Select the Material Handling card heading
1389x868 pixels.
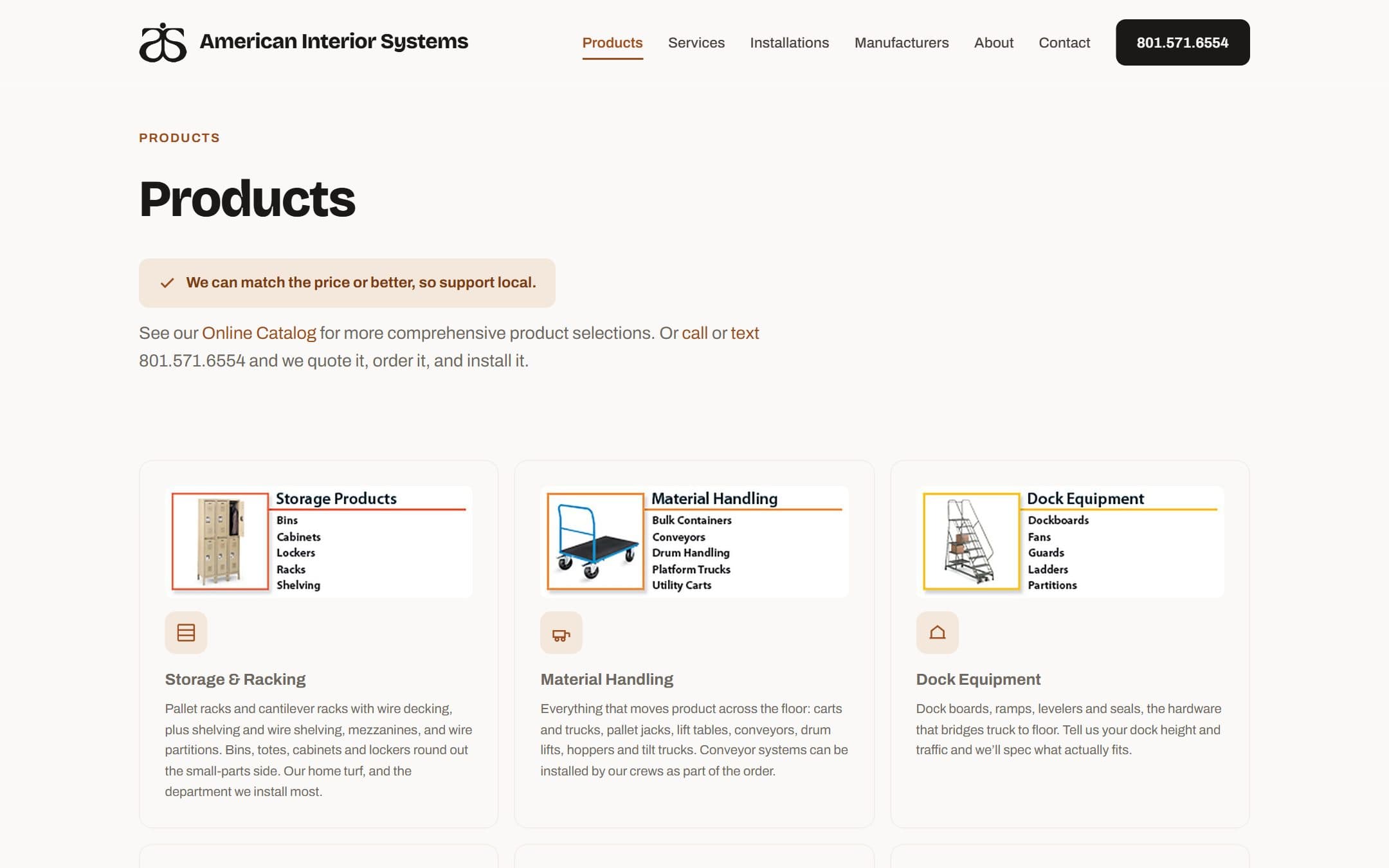[607, 680]
